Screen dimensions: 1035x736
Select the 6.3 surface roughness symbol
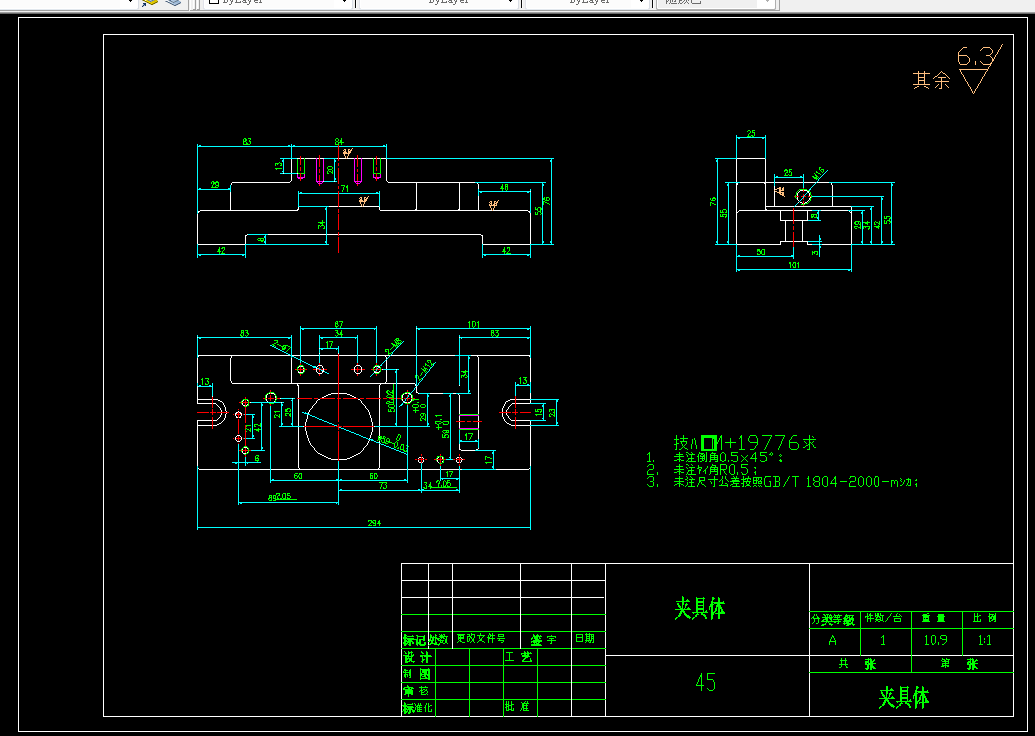(980, 69)
